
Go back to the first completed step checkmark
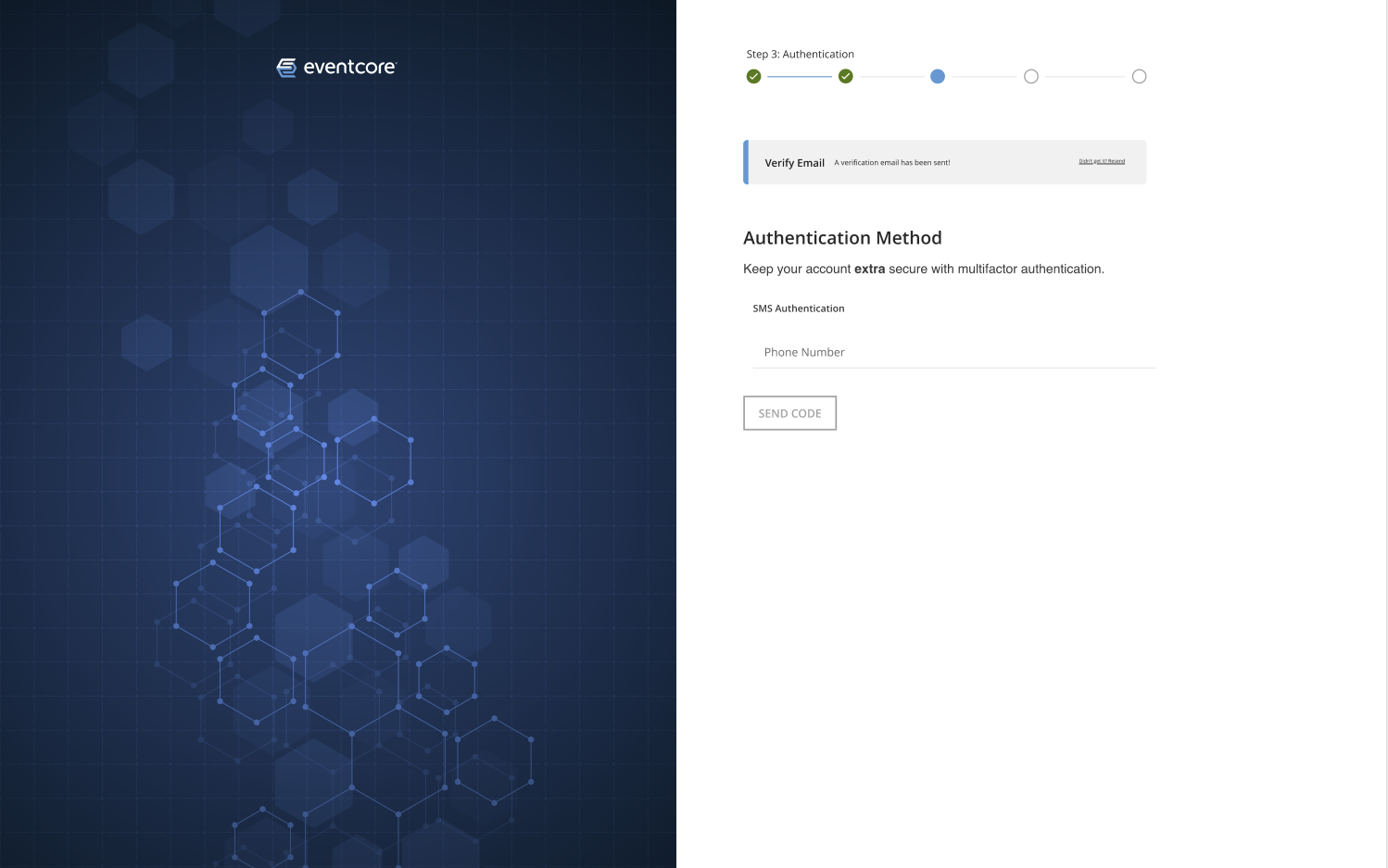coord(753,77)
